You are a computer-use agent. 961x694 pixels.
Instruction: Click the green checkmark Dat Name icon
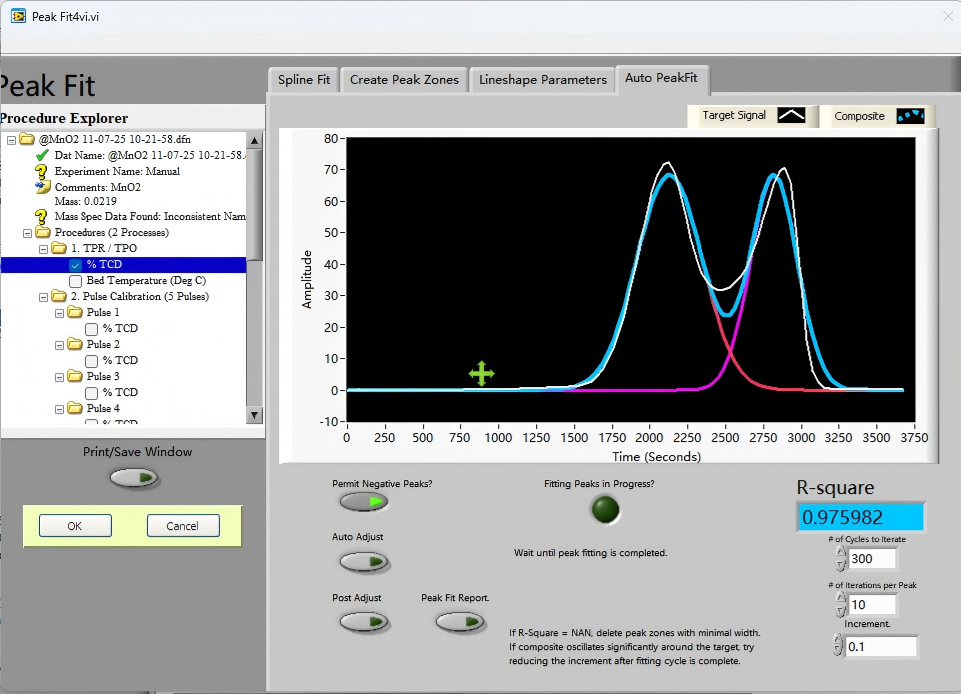42,155
